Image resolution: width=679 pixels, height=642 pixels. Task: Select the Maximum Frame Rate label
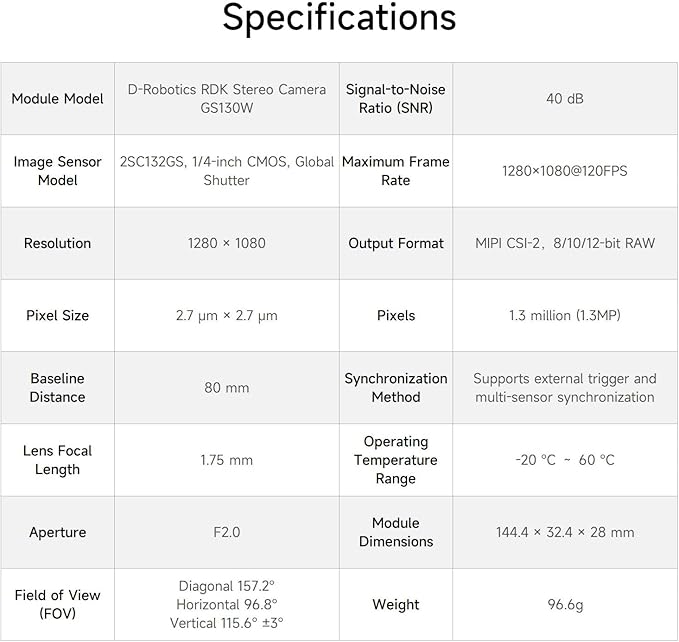[x=396, y=171]
